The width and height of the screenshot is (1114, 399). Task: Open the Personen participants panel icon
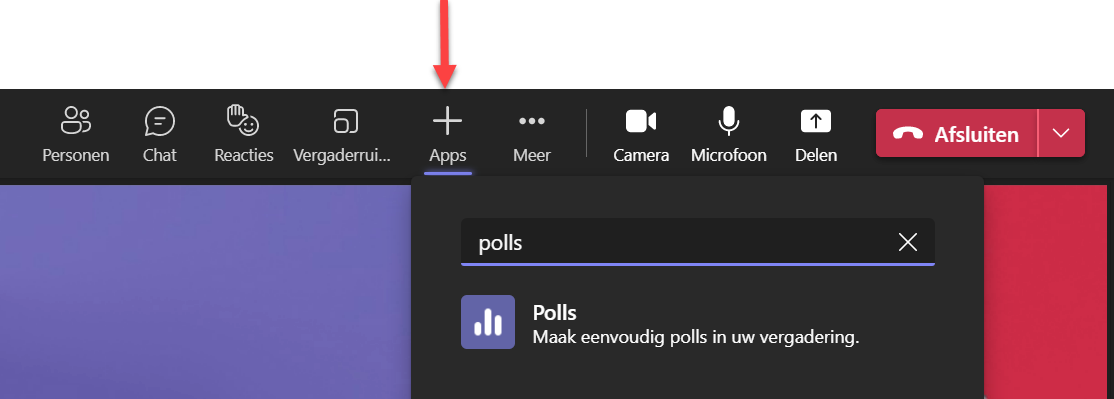tap(75, 121)
